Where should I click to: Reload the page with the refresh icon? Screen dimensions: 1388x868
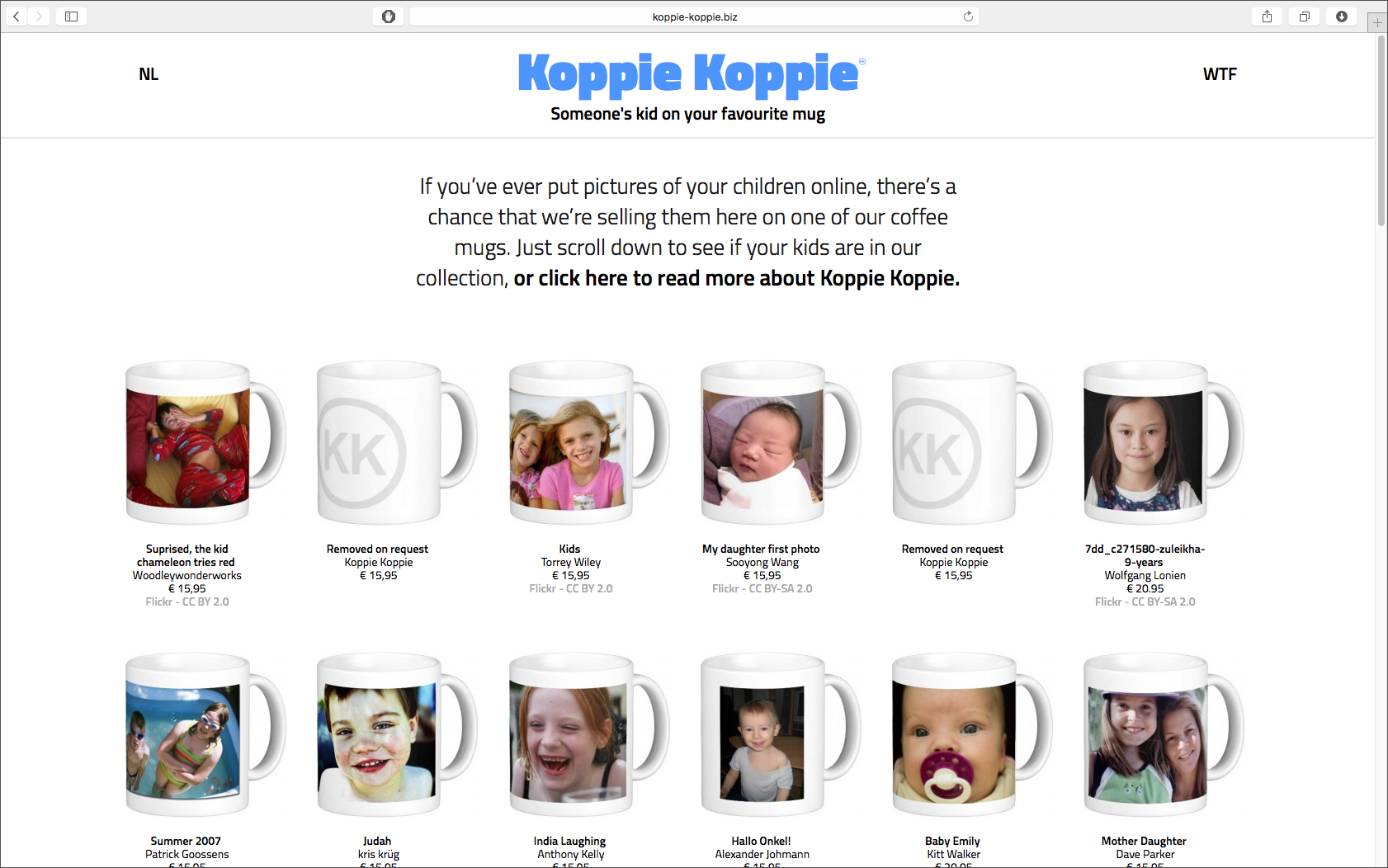point(968,17)
